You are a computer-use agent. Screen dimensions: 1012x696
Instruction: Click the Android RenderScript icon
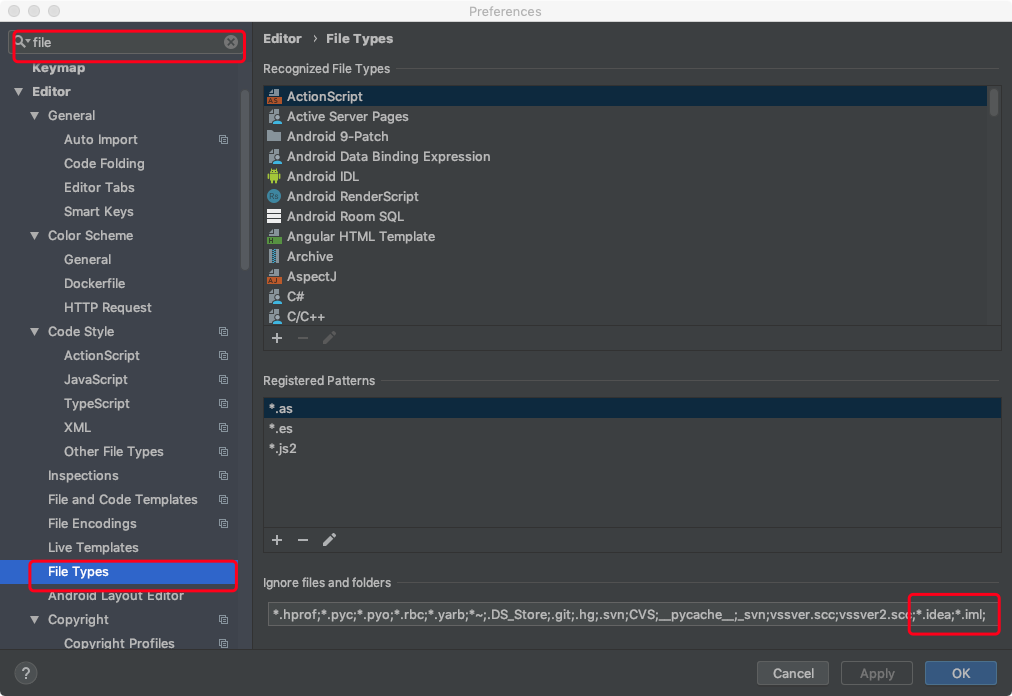[274, 196]
